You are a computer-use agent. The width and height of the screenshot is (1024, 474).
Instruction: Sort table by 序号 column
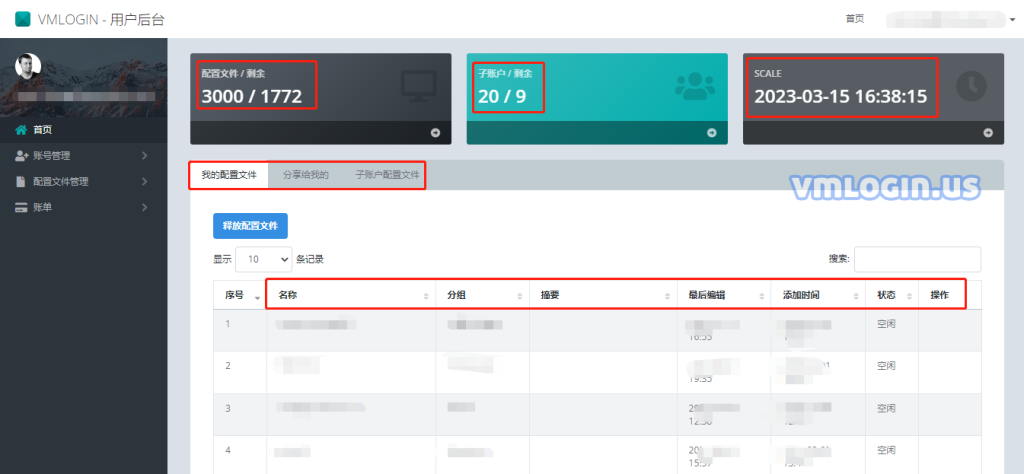[x=240, y=295]
